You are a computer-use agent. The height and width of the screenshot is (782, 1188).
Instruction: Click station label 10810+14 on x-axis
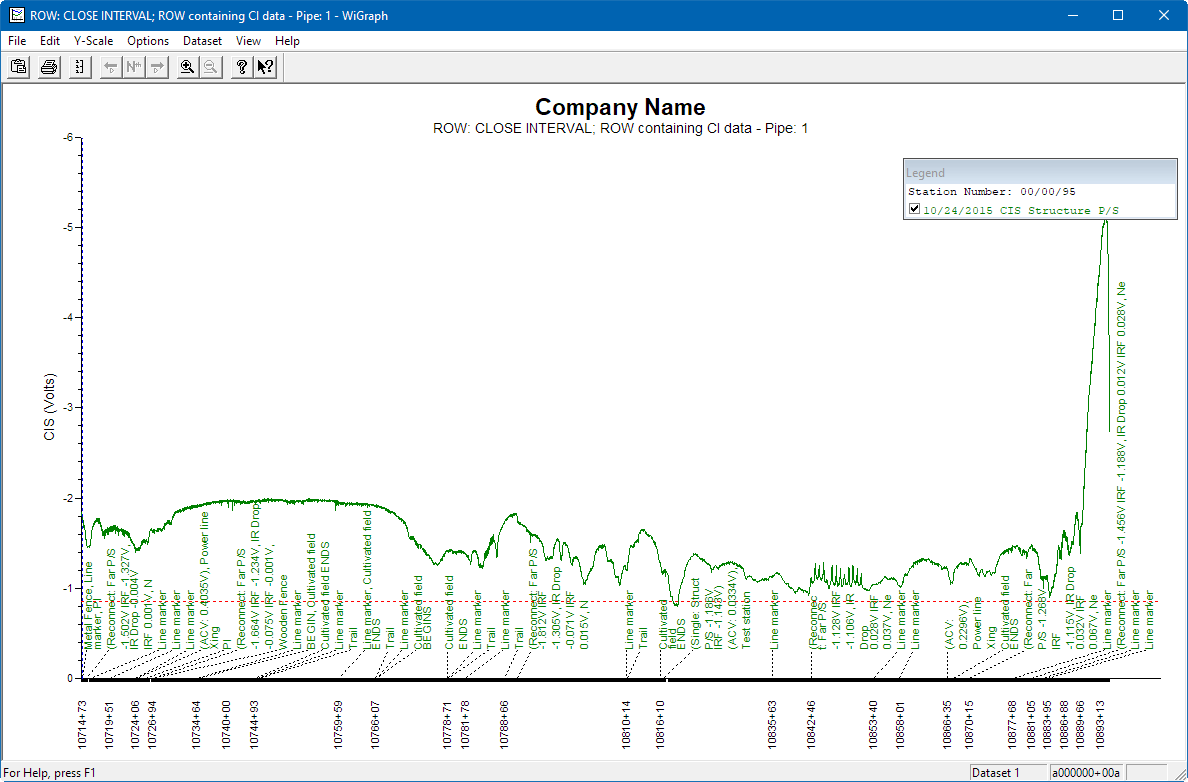click(x=626, y=724)
